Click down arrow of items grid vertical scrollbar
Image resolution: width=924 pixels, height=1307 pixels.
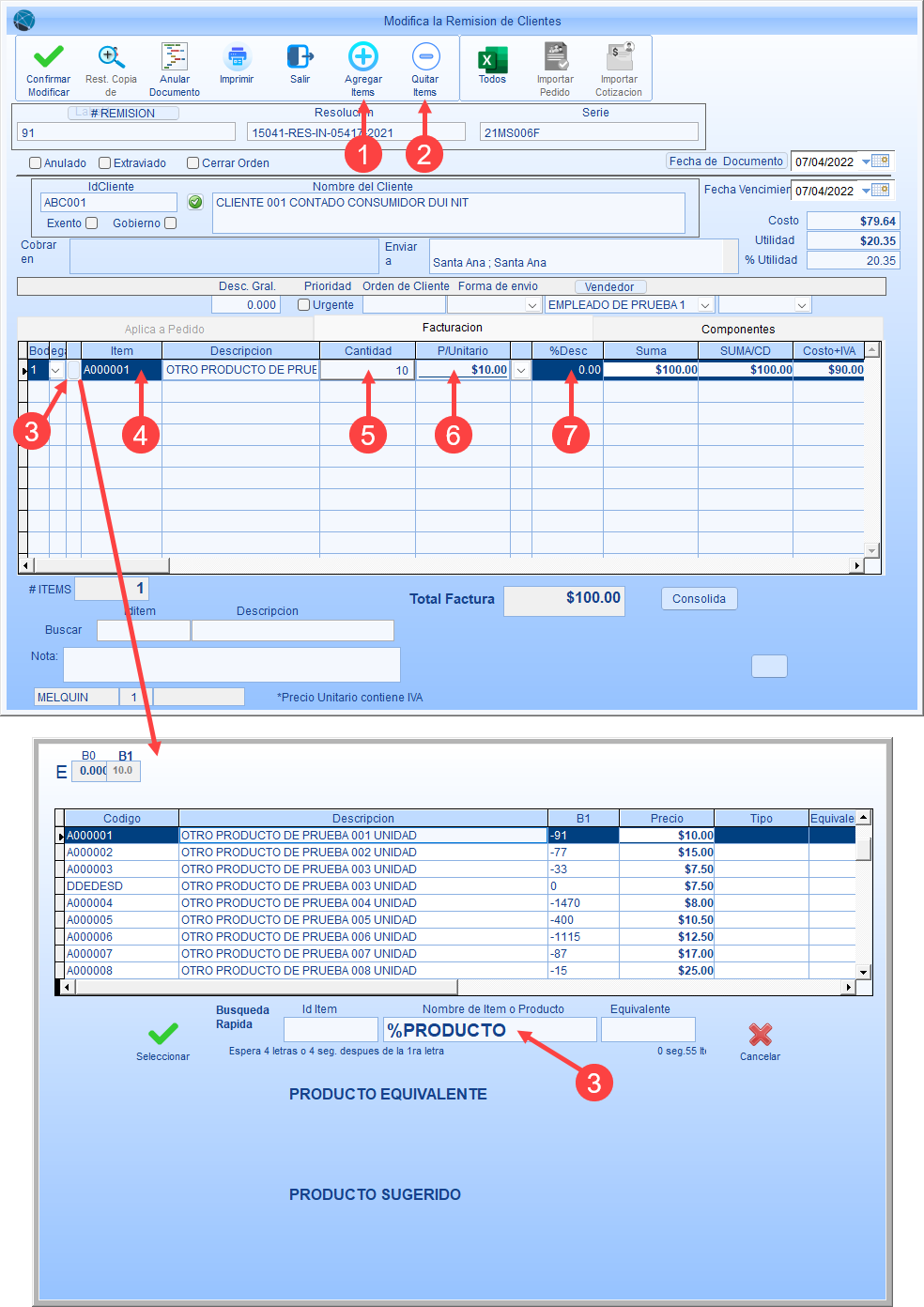872,550
